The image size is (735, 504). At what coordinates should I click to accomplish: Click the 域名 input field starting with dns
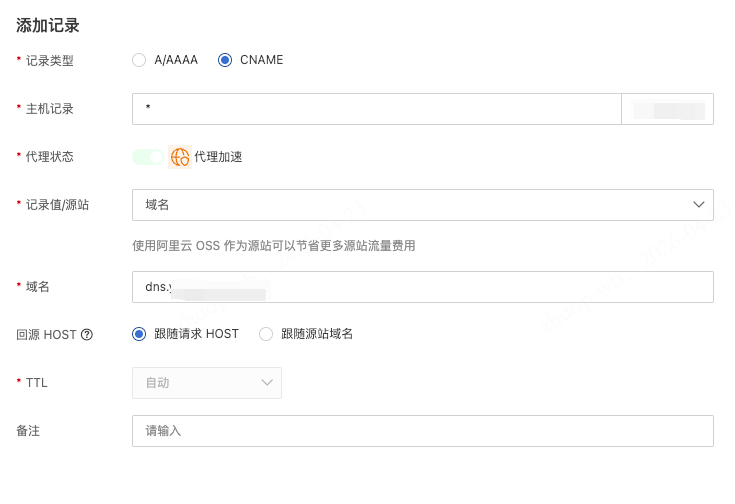coord(422,287)
